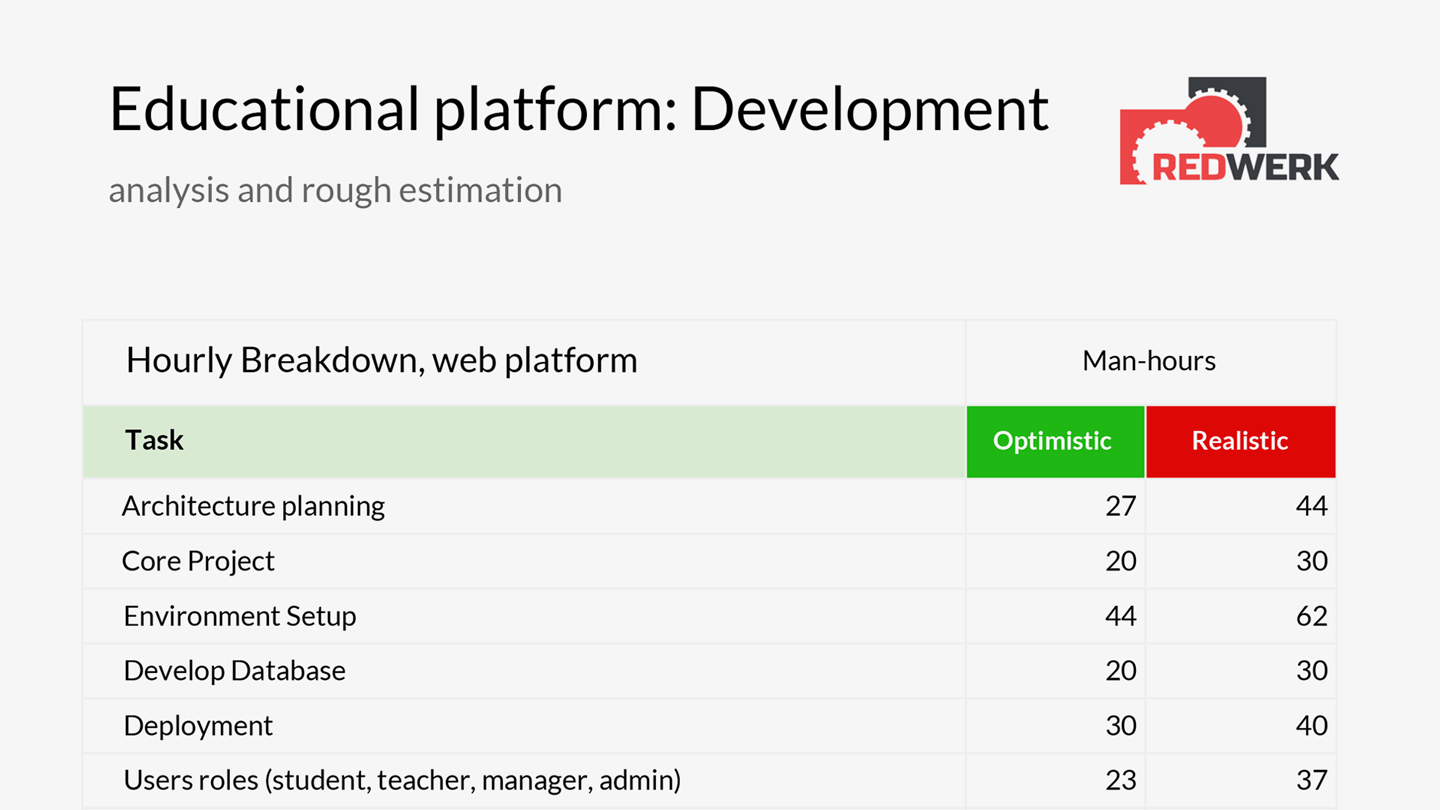Select the red Realistic header cell

coord(1241,441)
